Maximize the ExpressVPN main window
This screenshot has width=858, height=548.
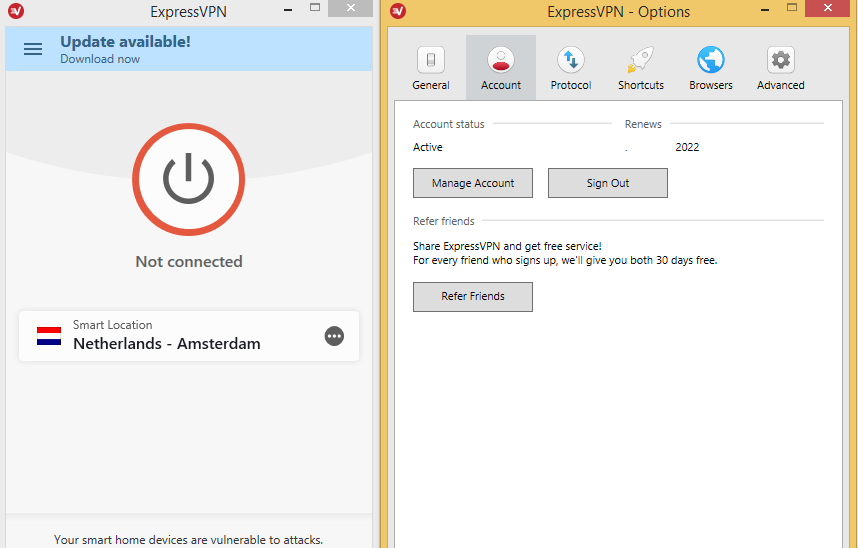tap(315, 8)
